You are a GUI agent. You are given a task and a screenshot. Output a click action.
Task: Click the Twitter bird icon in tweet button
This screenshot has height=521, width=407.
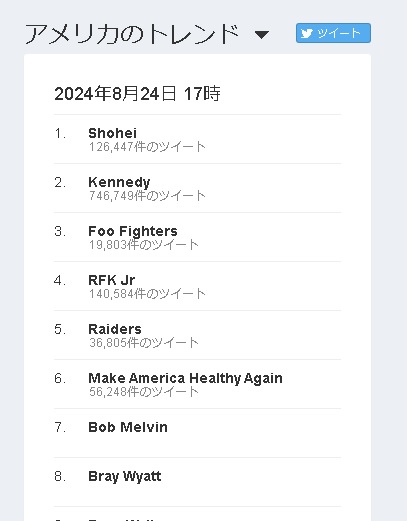(307, 33)
